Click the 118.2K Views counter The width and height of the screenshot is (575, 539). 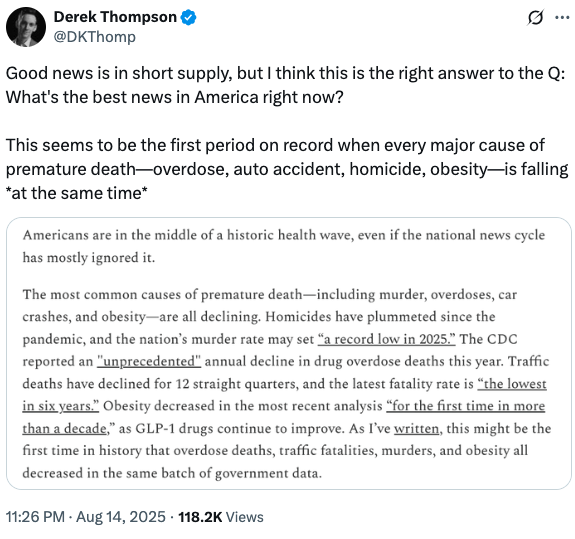click(221, 517)
